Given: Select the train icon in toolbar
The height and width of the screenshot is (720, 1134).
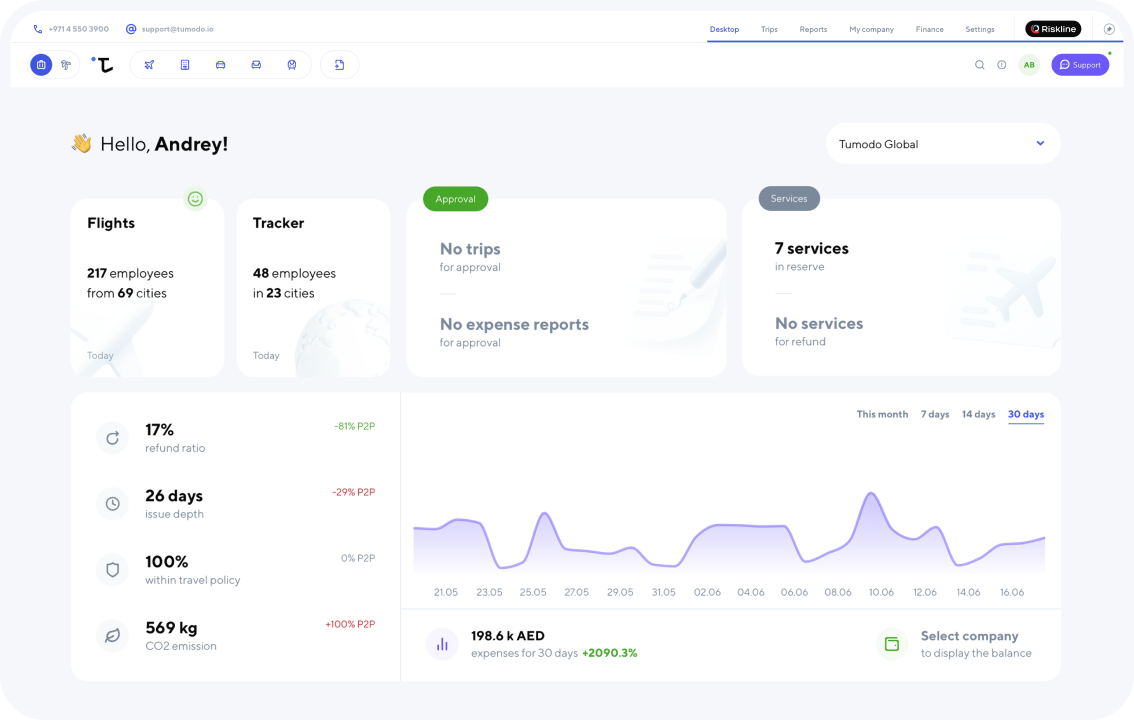Looking at the screenshot, I should pos(292,65).
